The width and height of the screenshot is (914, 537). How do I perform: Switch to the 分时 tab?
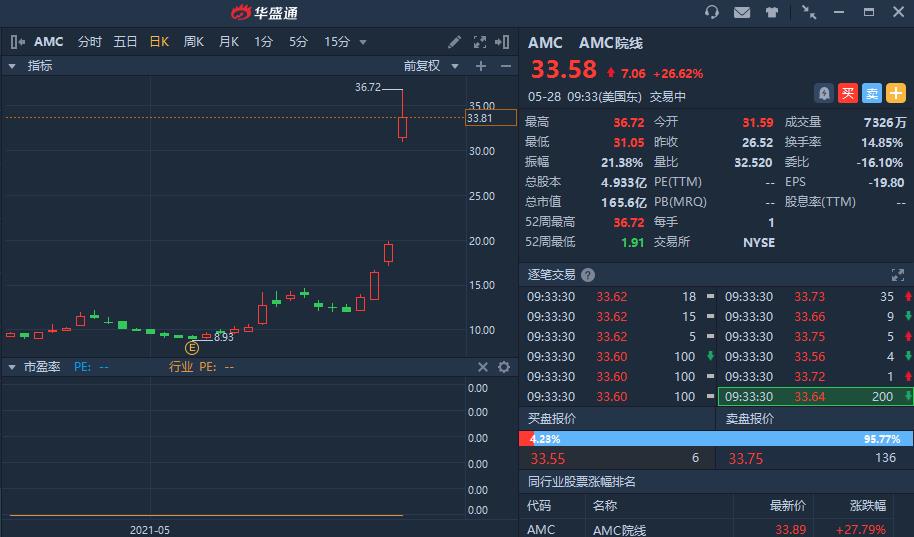tap(90, 42)
